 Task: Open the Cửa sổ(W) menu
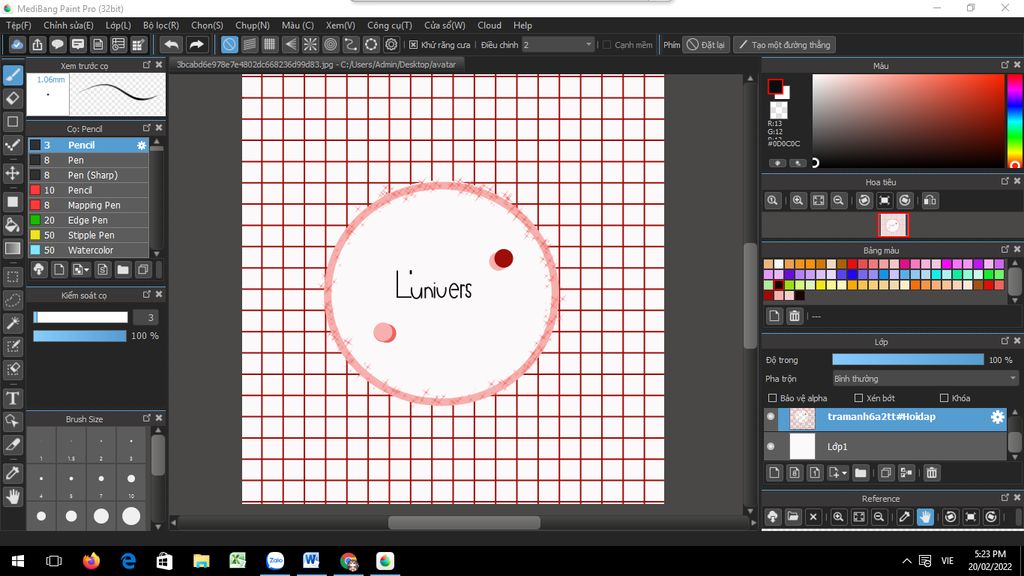point(445,25)
